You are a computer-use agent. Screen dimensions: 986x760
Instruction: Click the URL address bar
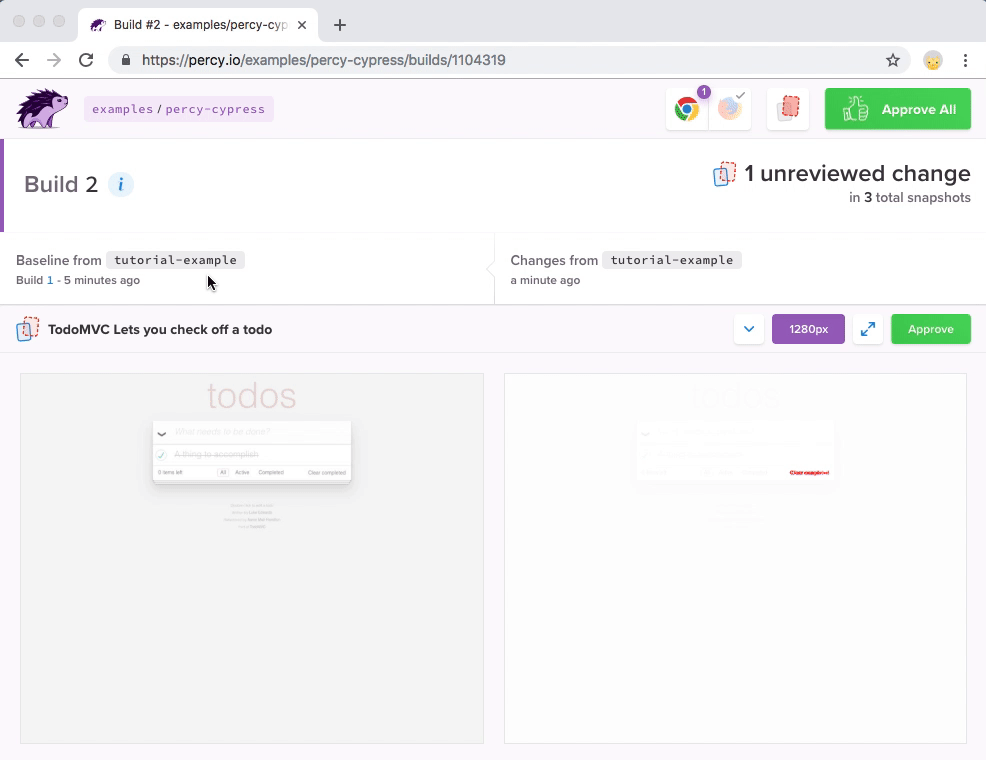(509, 60)
